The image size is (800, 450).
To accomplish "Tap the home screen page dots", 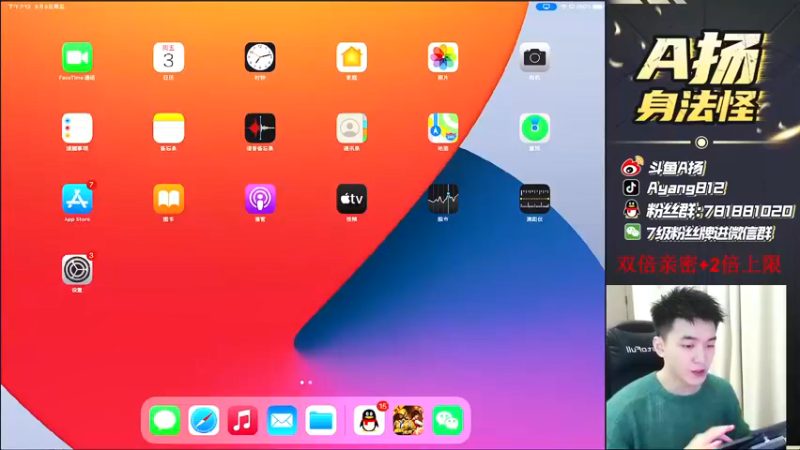I will coord(306,382).
